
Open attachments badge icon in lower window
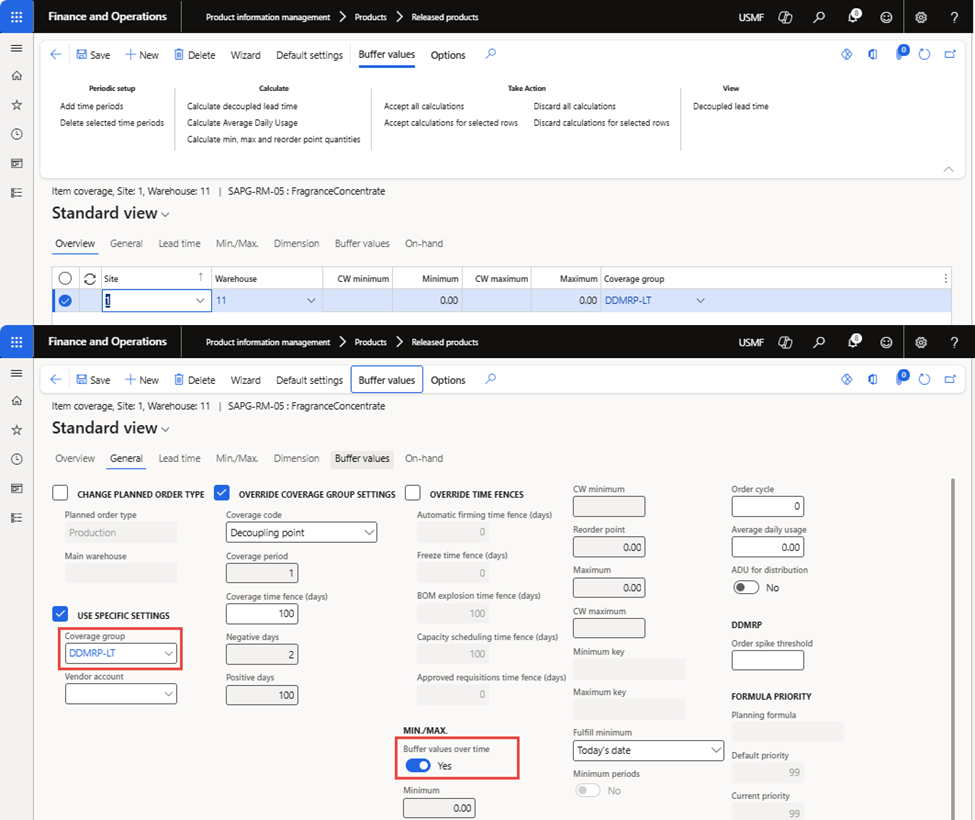pyautogui.click(x=900, y=378)
